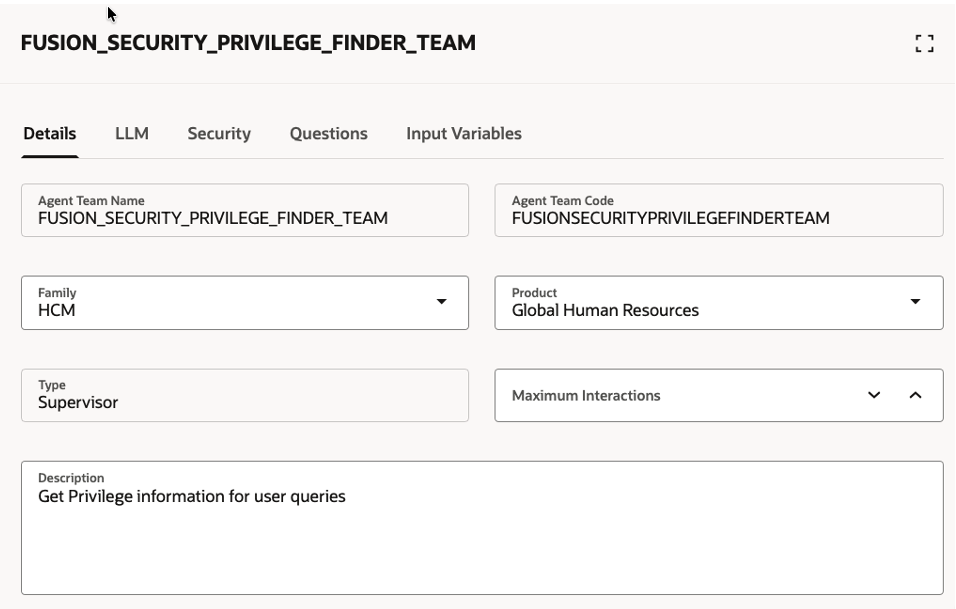Focus the Agent Team Code field value
956x609 pixels.
click(x=670, y=218)
